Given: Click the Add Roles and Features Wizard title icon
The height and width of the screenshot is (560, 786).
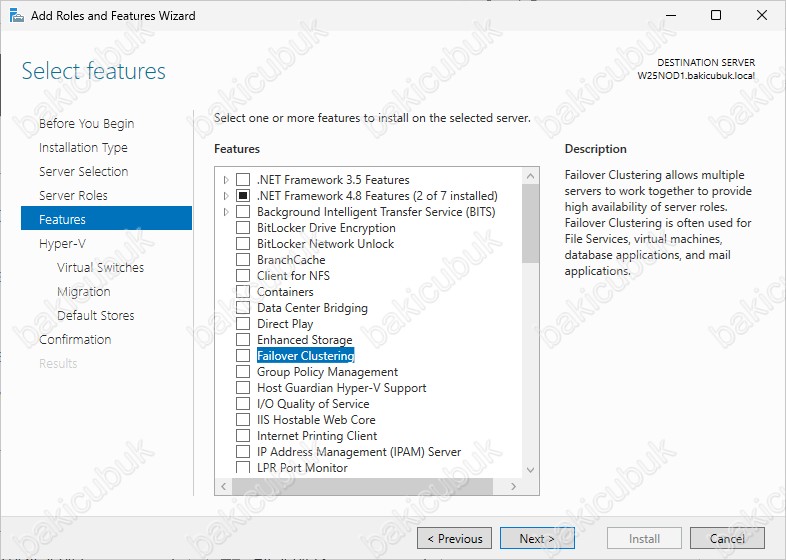Looking at the screenshot, I should point(17,16).
